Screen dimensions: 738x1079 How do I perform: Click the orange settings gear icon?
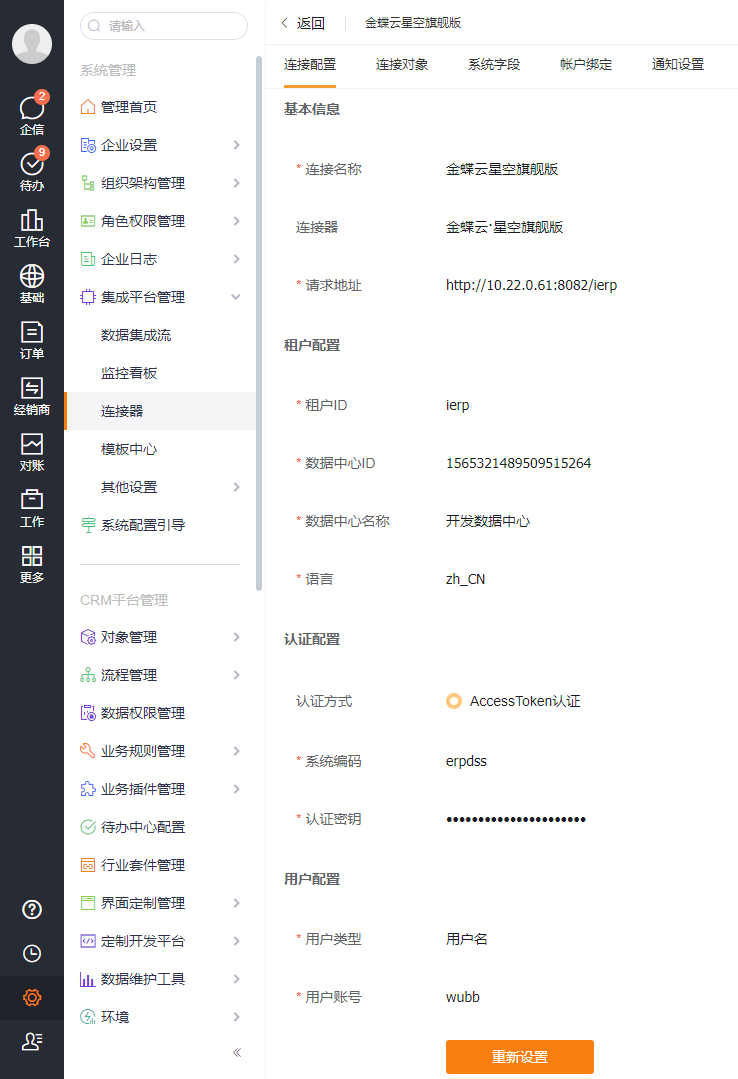pos(32,997)
